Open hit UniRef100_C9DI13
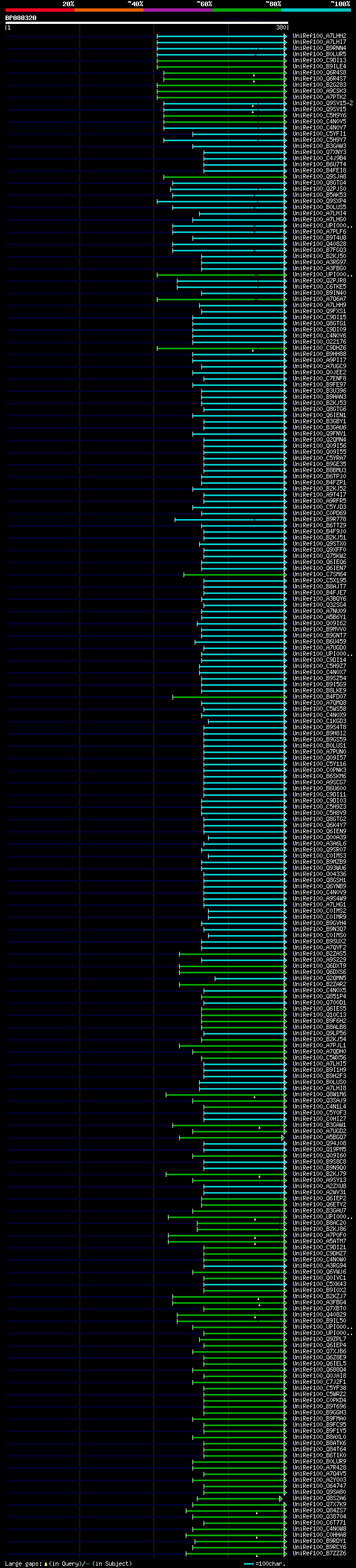 coord(319,60)
